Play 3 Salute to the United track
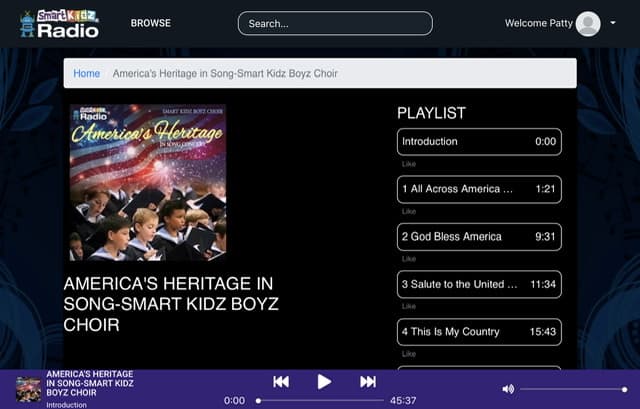Screen dimensions: 640x409 pos(479,284)
